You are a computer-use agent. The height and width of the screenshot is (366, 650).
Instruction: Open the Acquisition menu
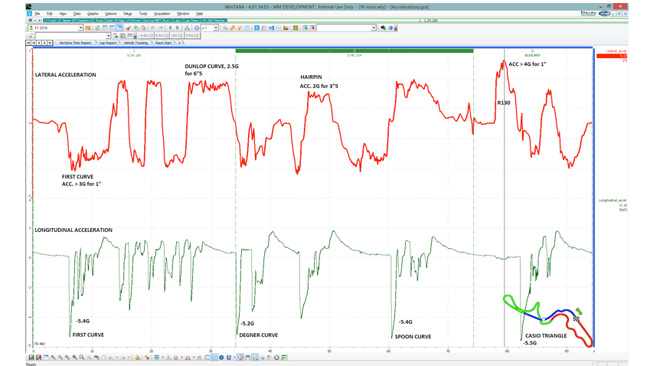[162, 14]
